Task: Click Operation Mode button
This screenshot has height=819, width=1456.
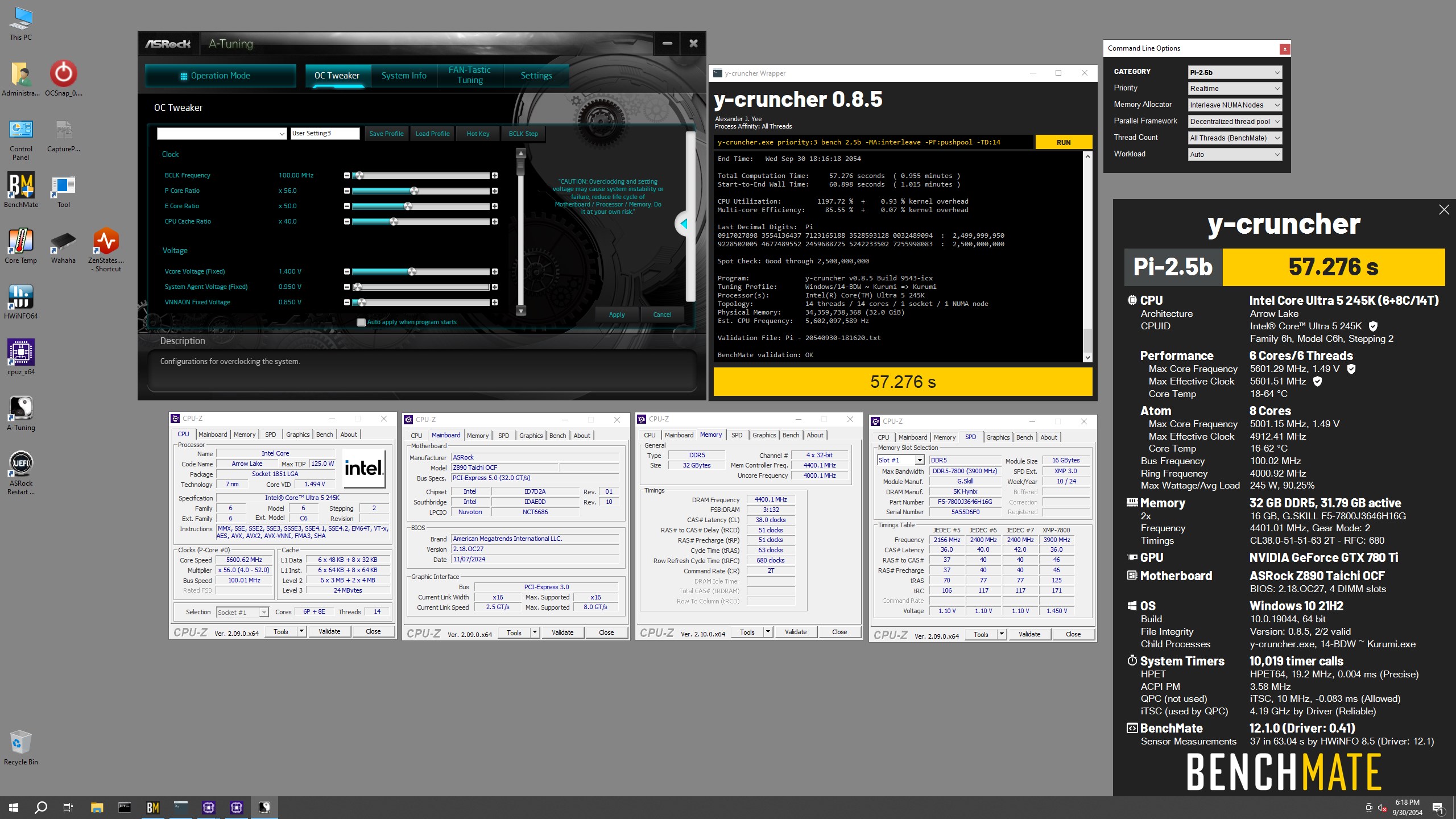Action: (220, 76)
